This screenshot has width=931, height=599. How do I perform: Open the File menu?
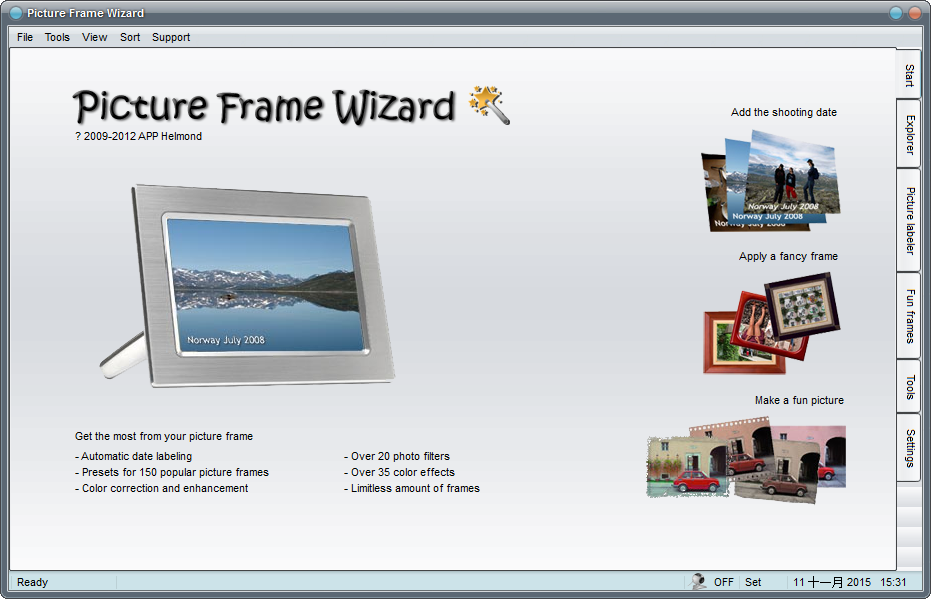[24, 37]
